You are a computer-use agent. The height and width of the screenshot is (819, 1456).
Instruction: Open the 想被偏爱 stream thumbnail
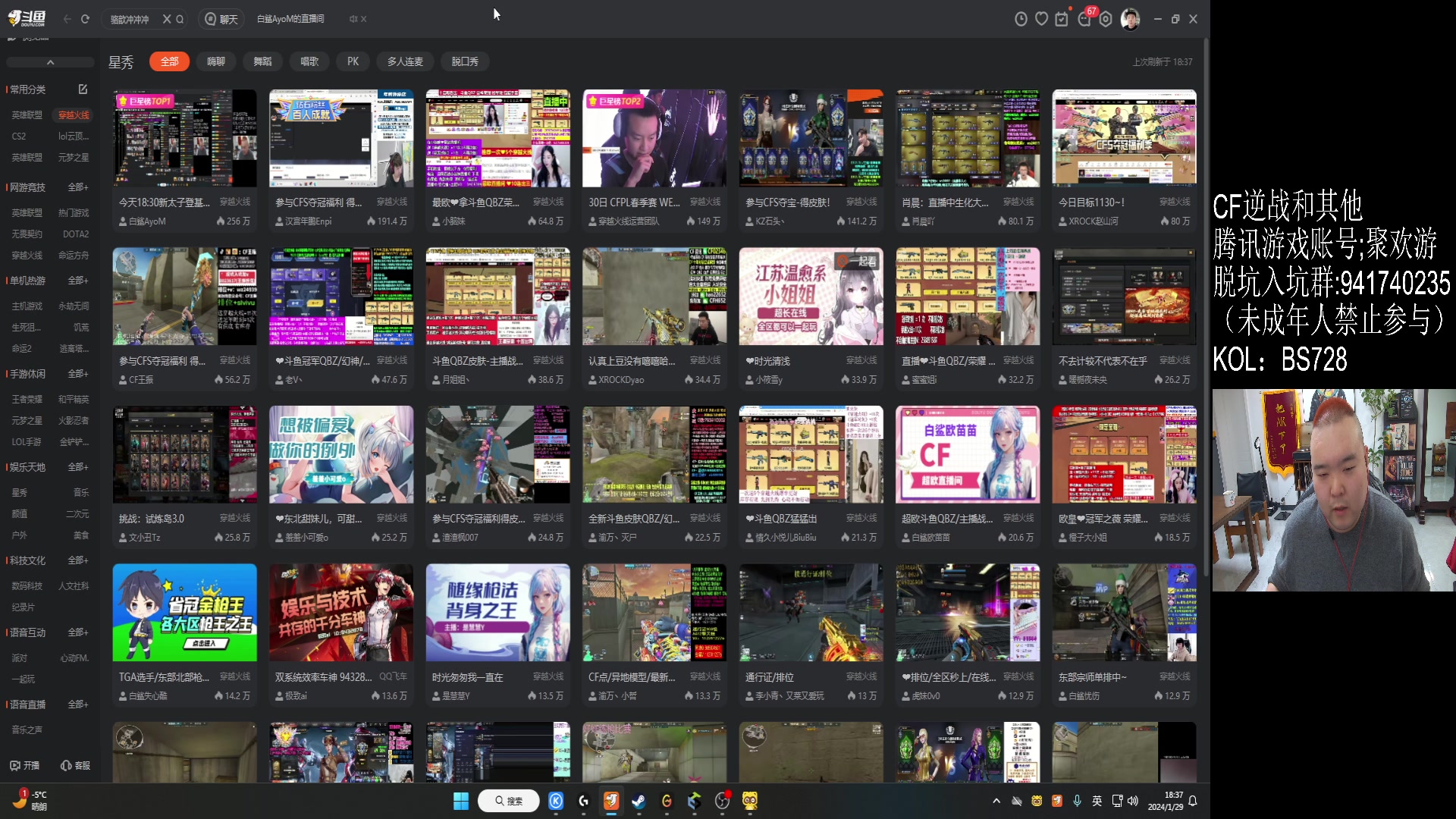[341, 454]
